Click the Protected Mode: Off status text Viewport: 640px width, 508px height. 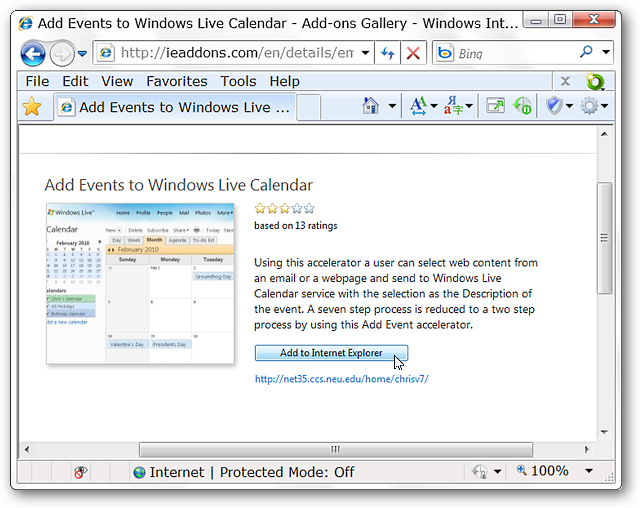pyautogui.click(x=287, y=472)
